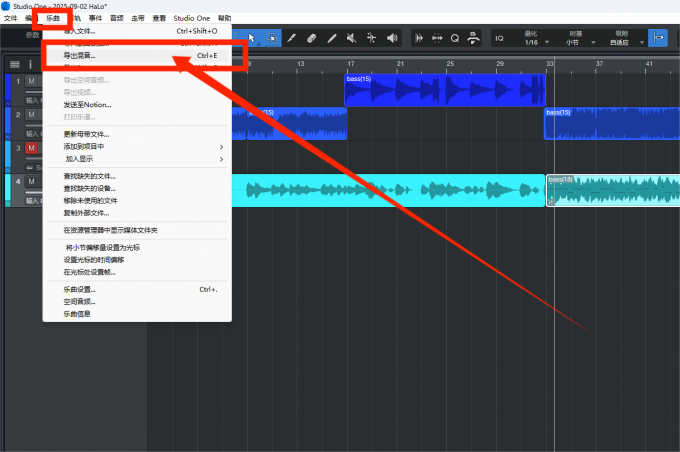The height and width of the screenshot is (452, 680).
Task: Pick the Eraser tool
Action: 311,38
